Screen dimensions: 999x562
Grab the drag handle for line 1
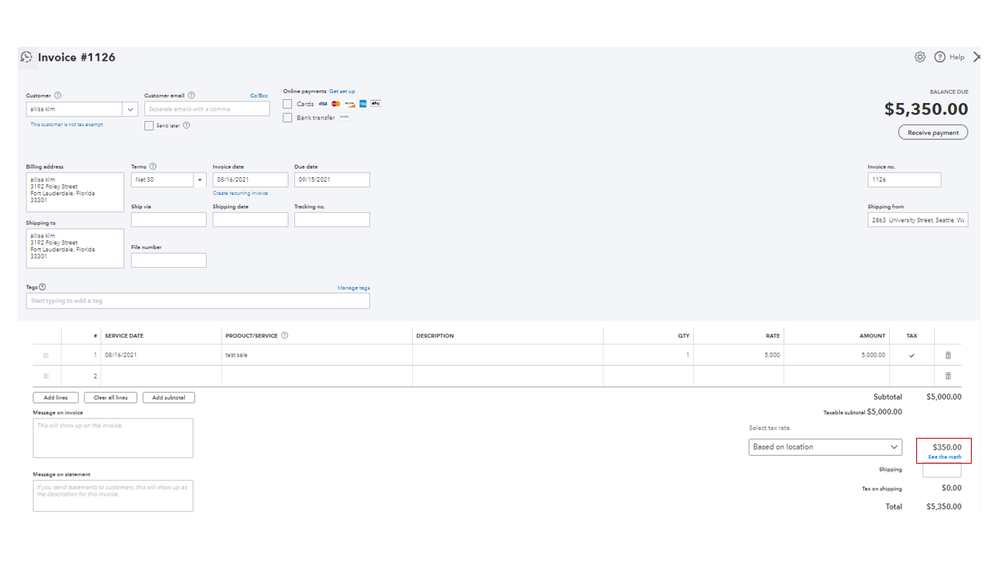[46, 356]
